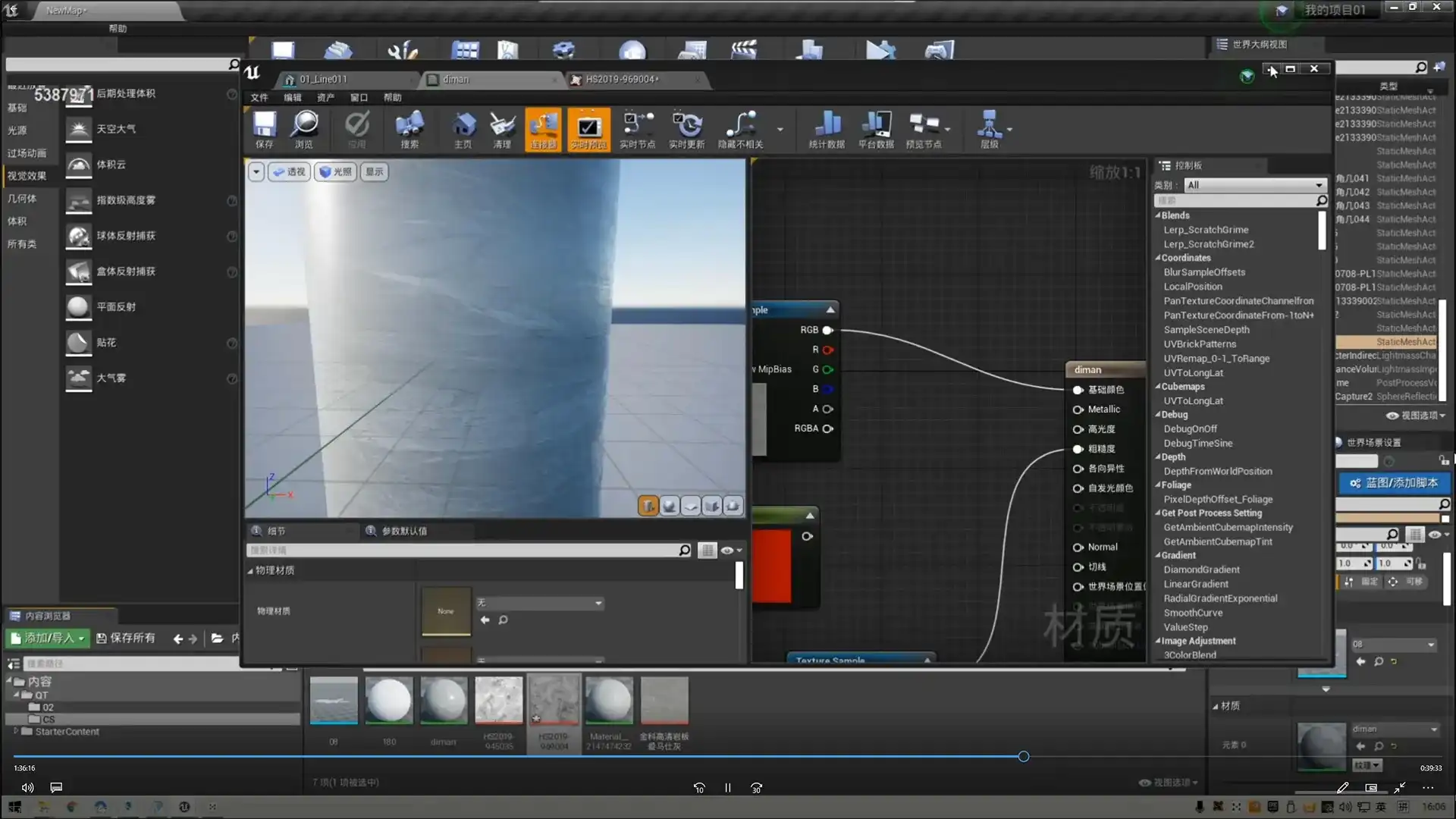Switch to the 01_Line011 tab
Image resolution: width=1456 pixels, height=819 pixels.
click(x=322, y=80)
